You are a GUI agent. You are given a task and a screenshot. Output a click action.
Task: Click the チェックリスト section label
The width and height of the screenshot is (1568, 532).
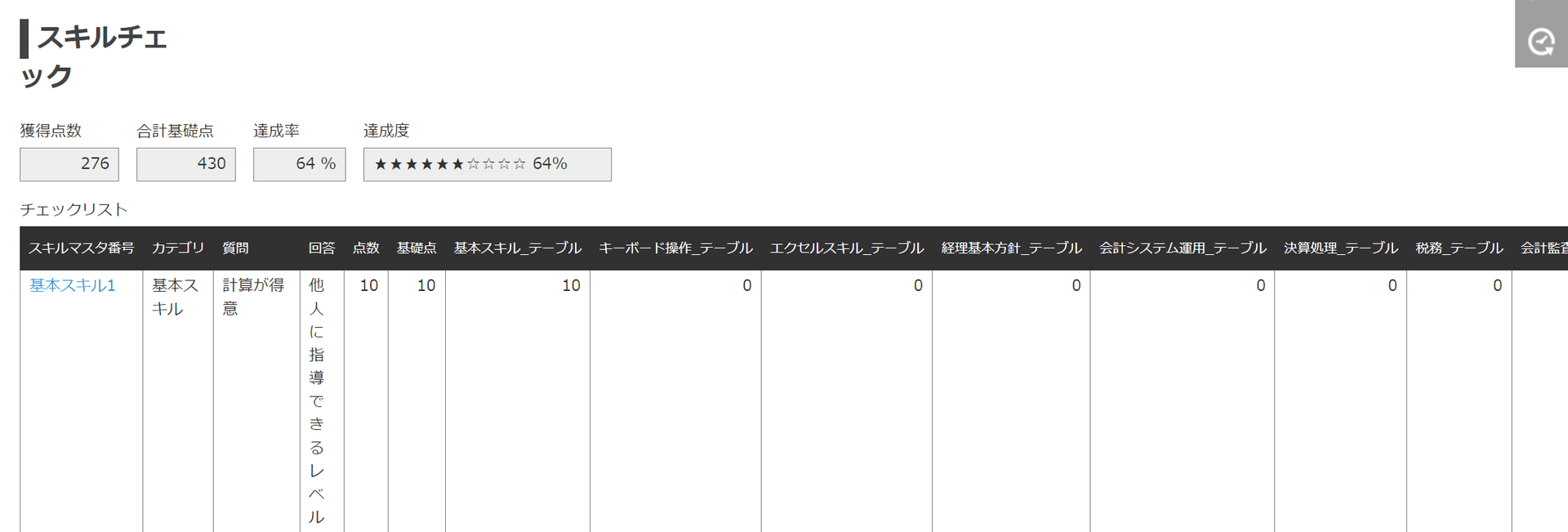coord(74,209)
